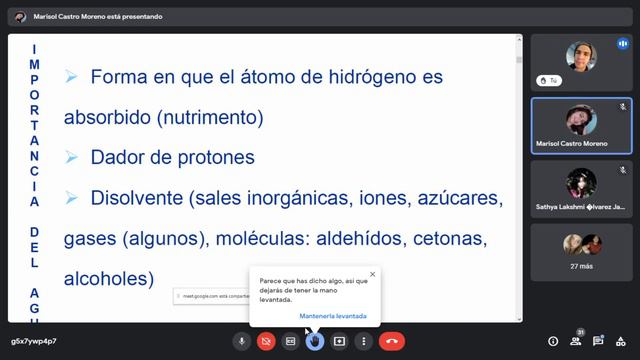Select Sathya Lakshmi participant tile

pyautogui.click(x=582, y=189)
